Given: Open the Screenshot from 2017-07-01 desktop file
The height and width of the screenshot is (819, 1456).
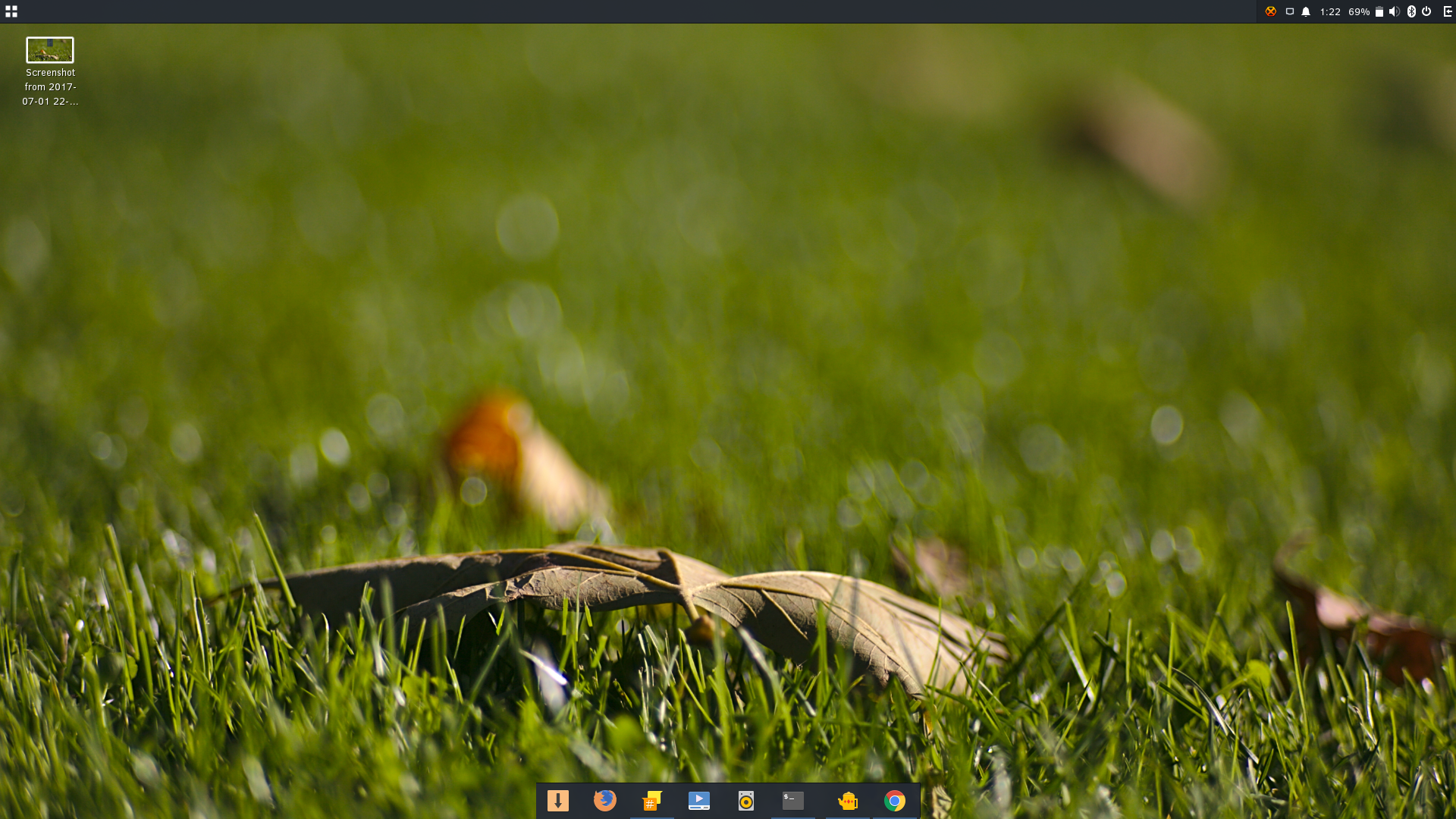Looking at the screenshot, I should 50,72.
